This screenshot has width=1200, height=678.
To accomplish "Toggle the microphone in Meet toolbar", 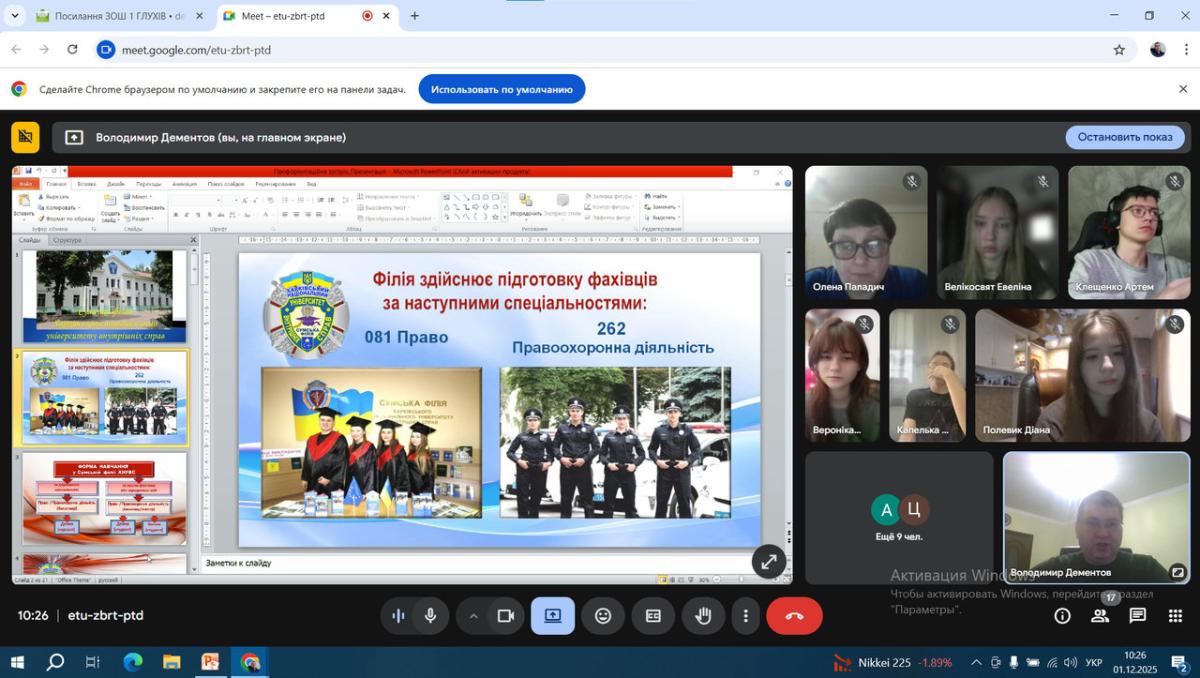I will tap(430, 616).
